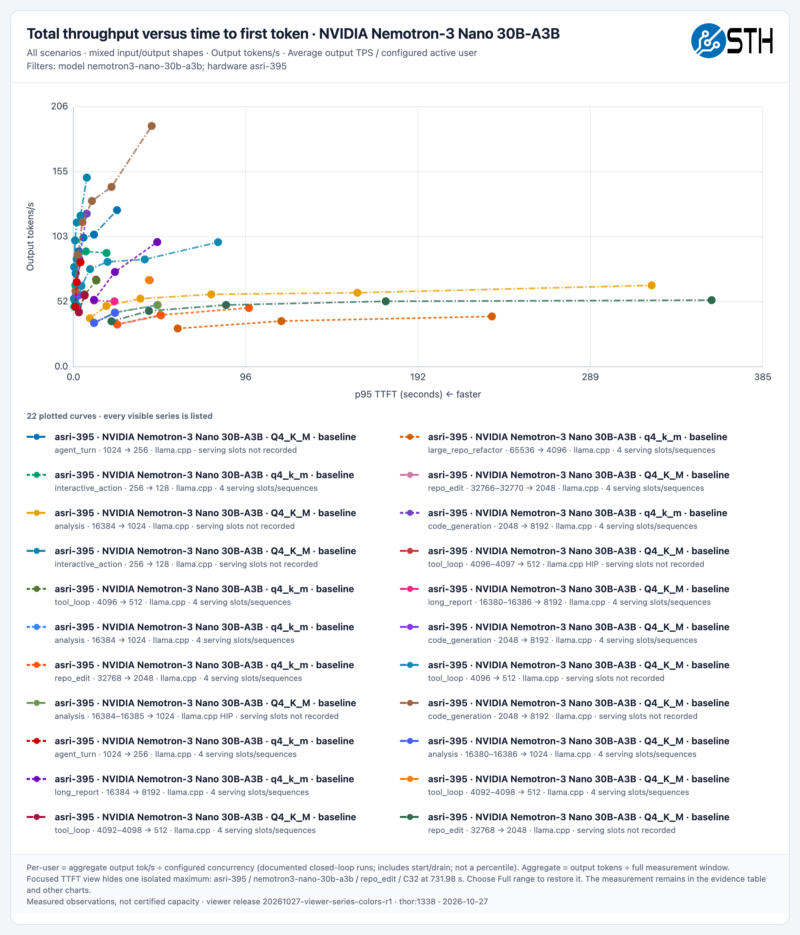Click chart title 'Total throughput versus time to first token'
Viewport: 800px width, 935px height.
168,34
